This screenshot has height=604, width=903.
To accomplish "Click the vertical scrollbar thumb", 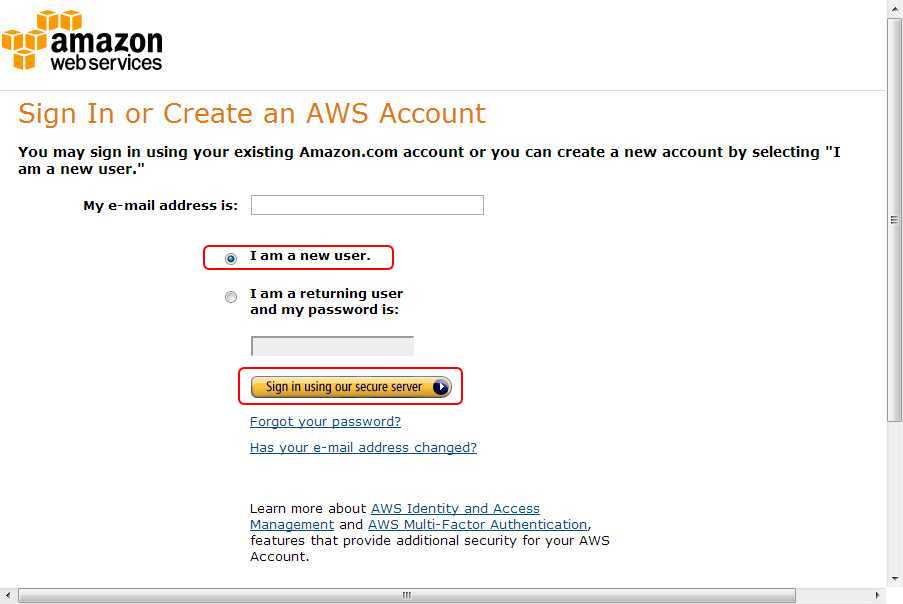I will 894,219.
